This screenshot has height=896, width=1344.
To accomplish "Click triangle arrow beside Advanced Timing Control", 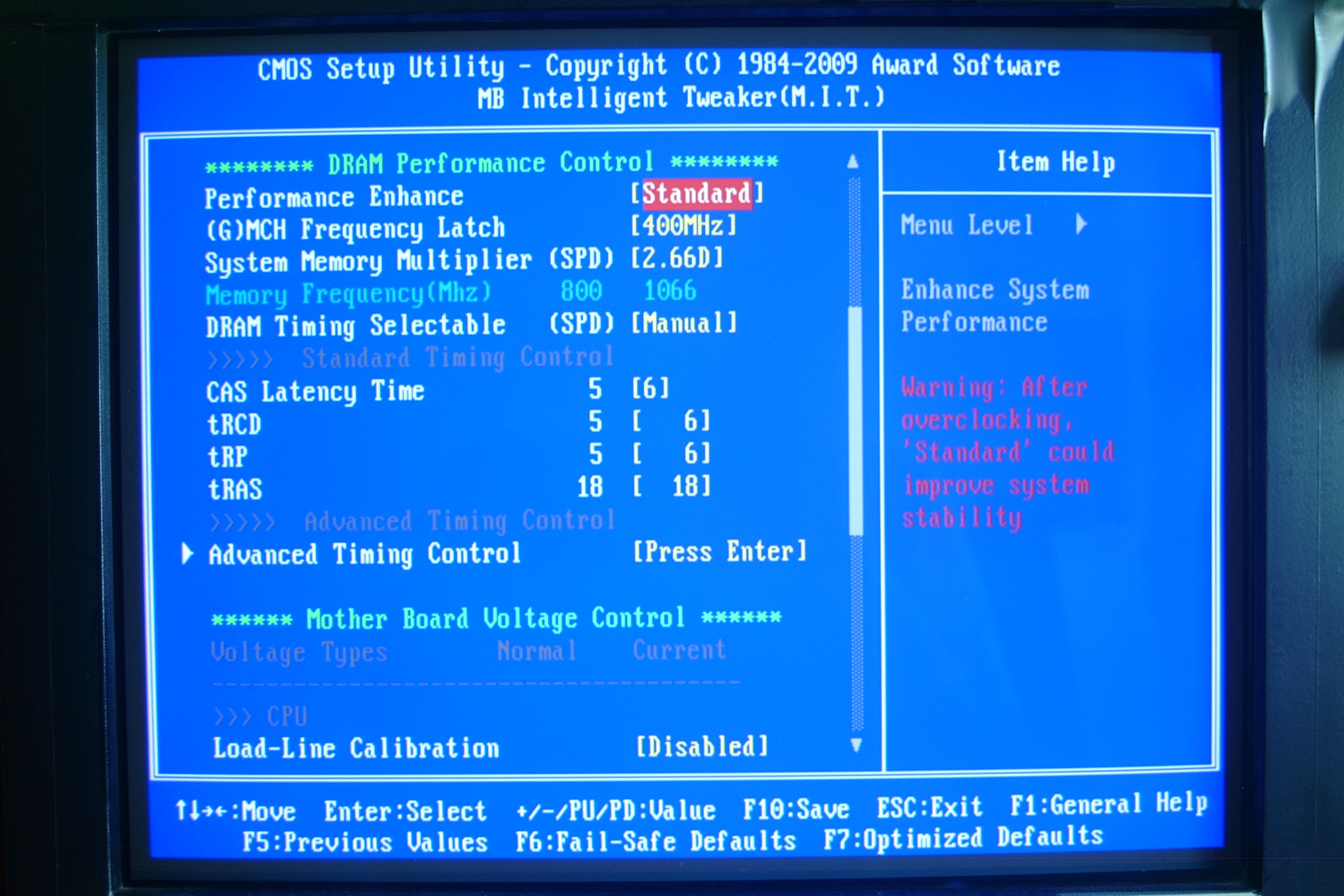I will click(187, 554).
